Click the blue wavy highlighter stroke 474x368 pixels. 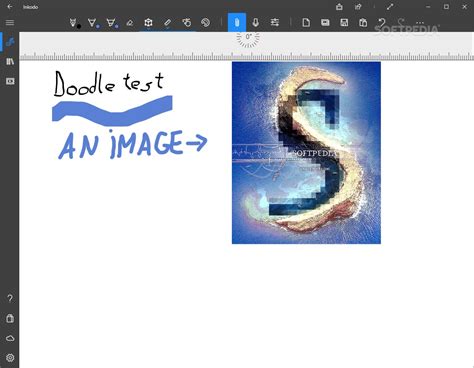click(112, 111)
